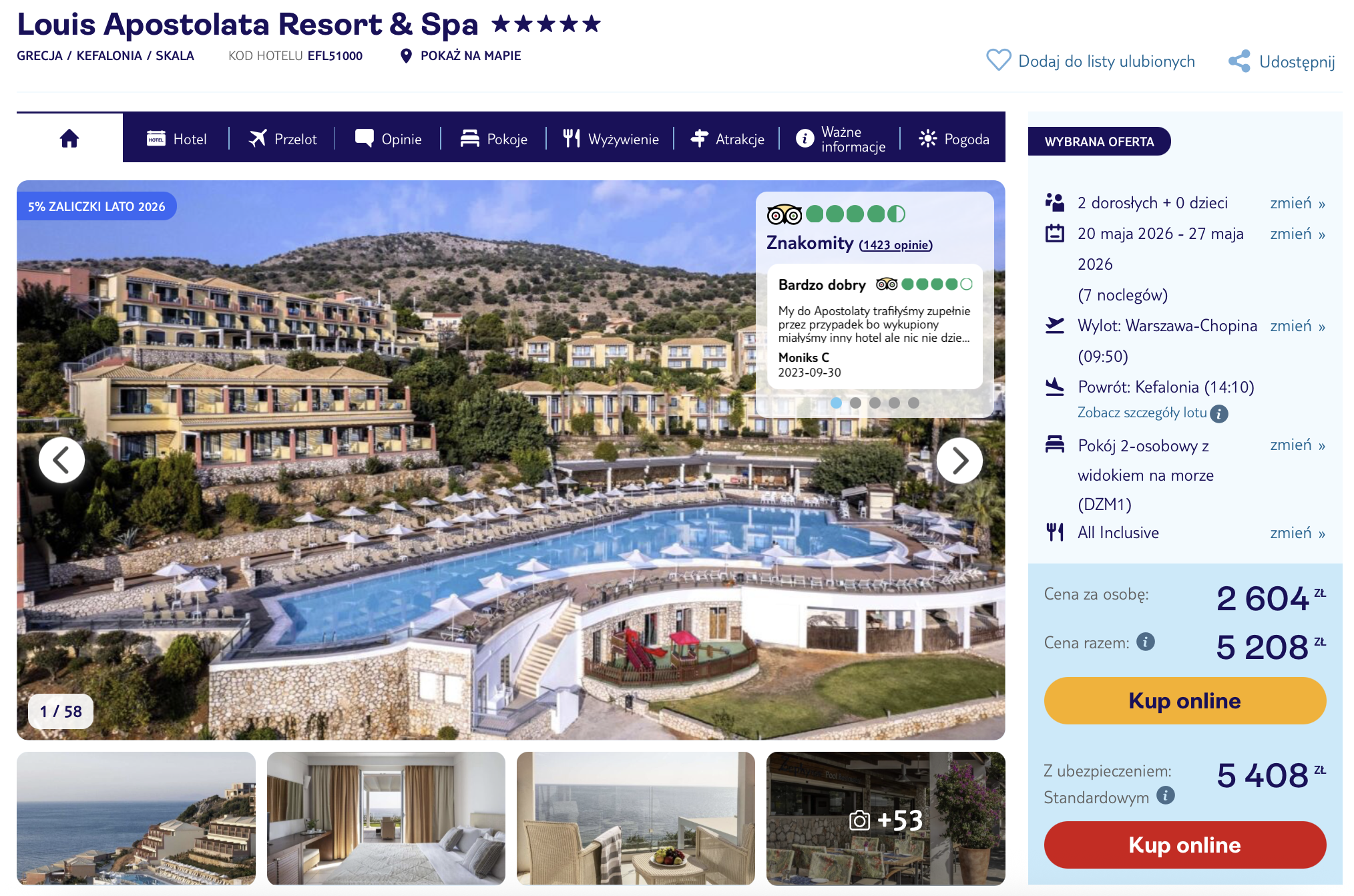Click the yellow Kup online button

tap(1184, 700)
